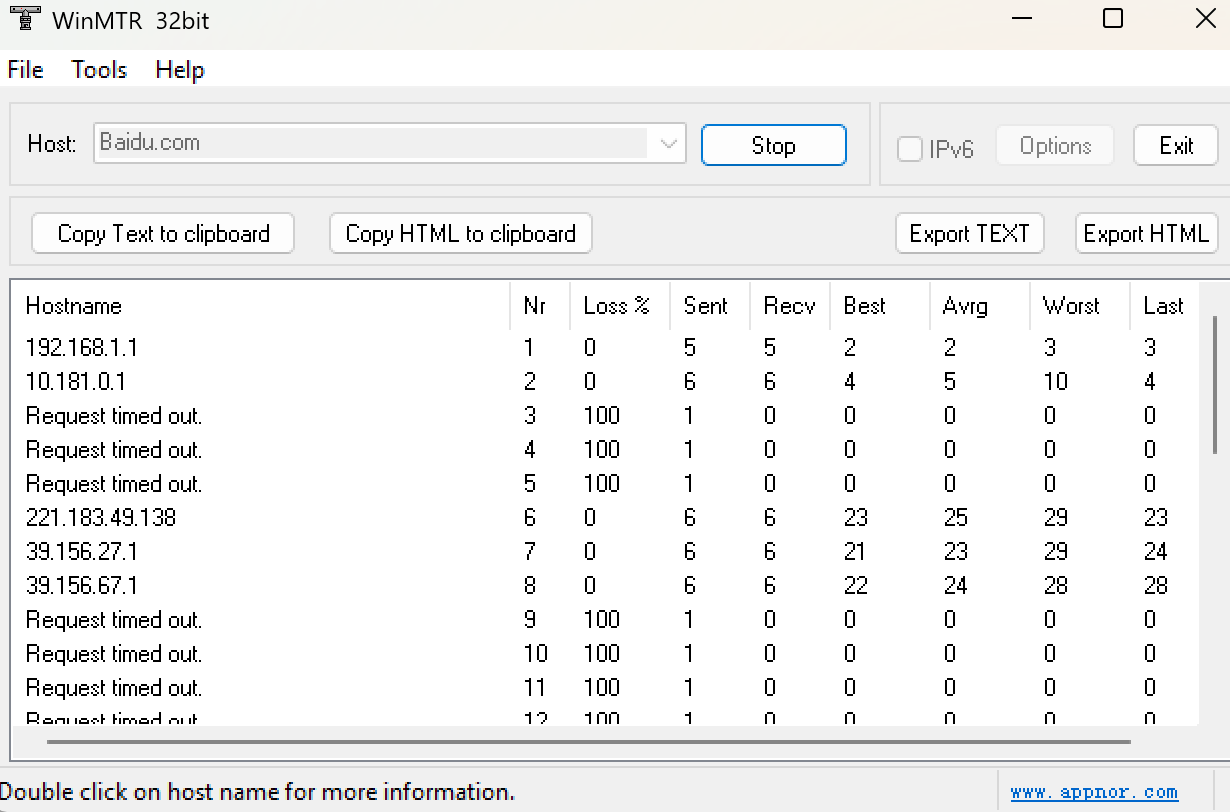
Task: Select 'Request timed out.' in hop 11 row
Action: [x=114, y=688]
